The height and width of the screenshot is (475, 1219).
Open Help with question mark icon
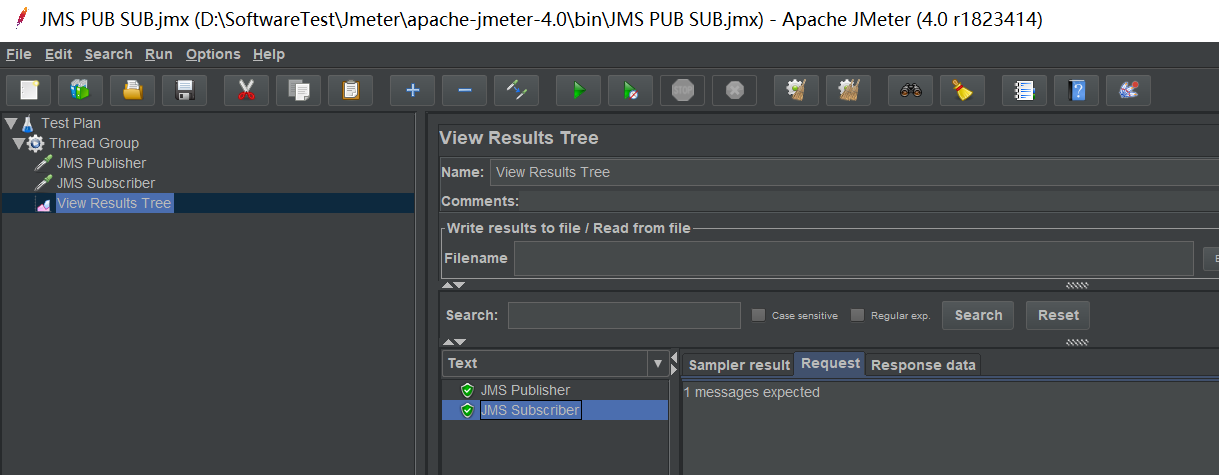point(1076,90)
